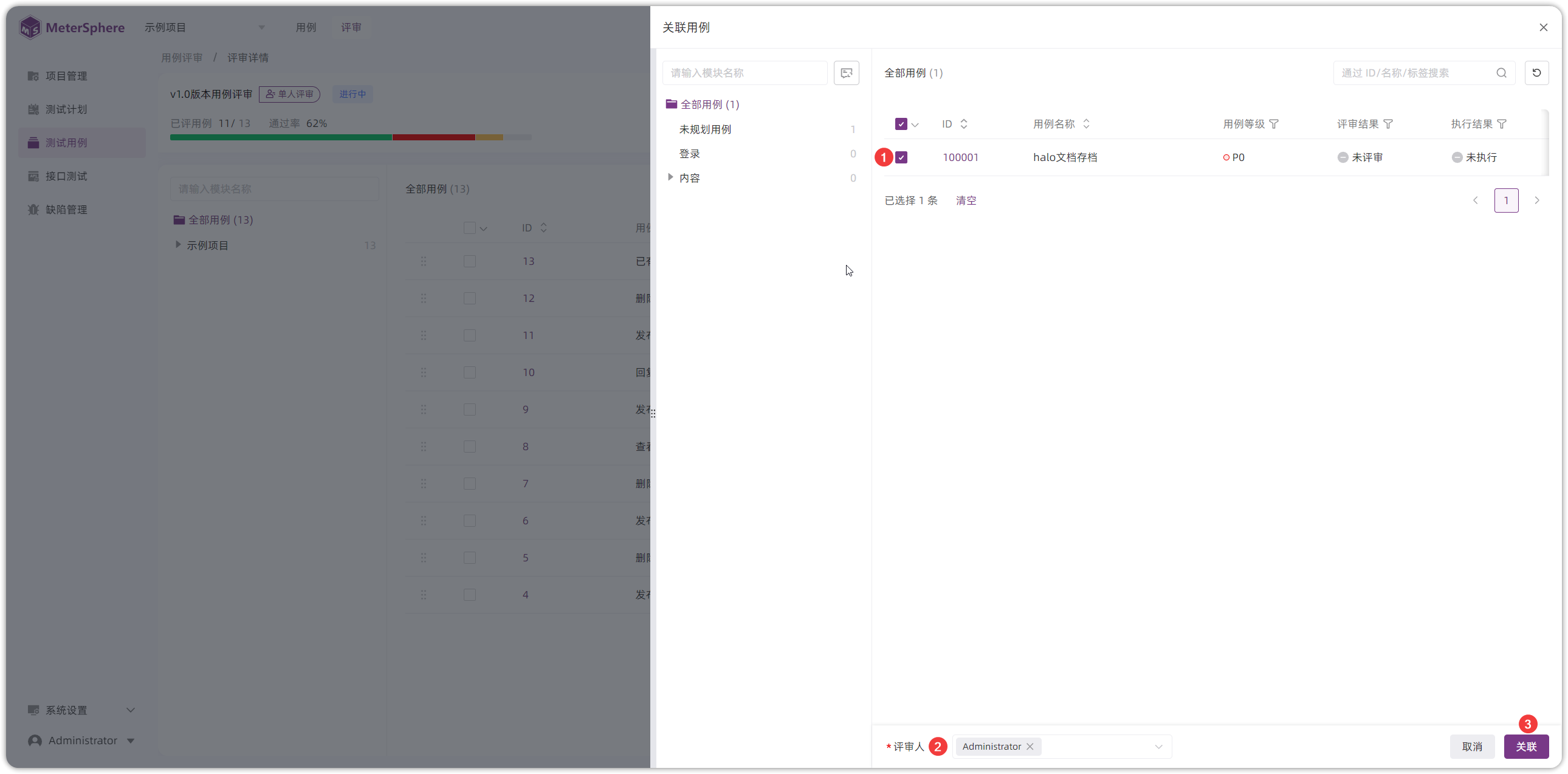Click the 取消 button
The image size is (1568, 774).
pos(1472,747)
